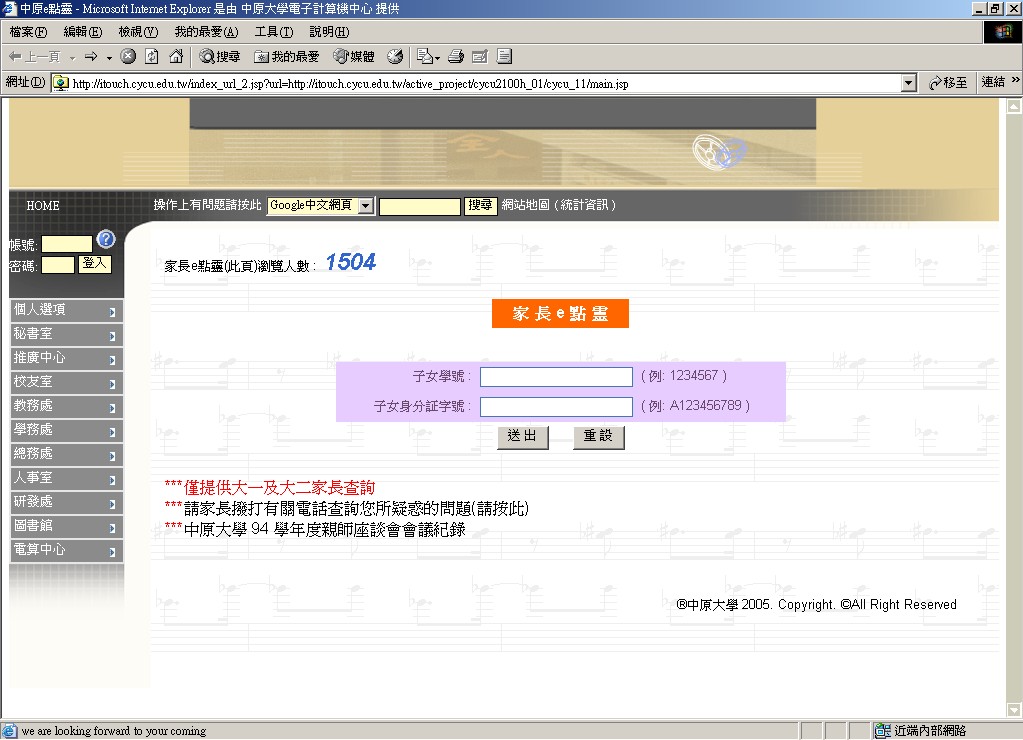Click the page icon beside the address URL
Image resolution: width=1023 pixels, height=740 pixels.
click(61, 84)
